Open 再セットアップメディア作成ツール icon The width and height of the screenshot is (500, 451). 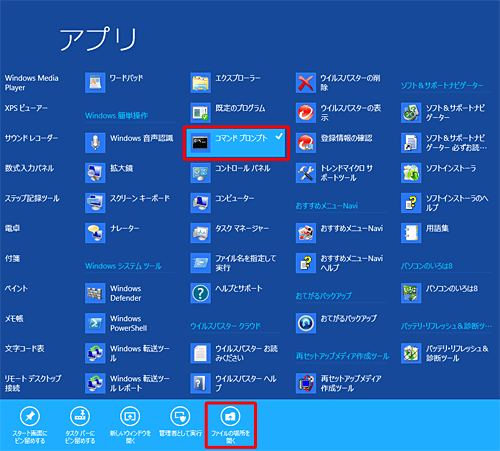[x=306, y=383]
